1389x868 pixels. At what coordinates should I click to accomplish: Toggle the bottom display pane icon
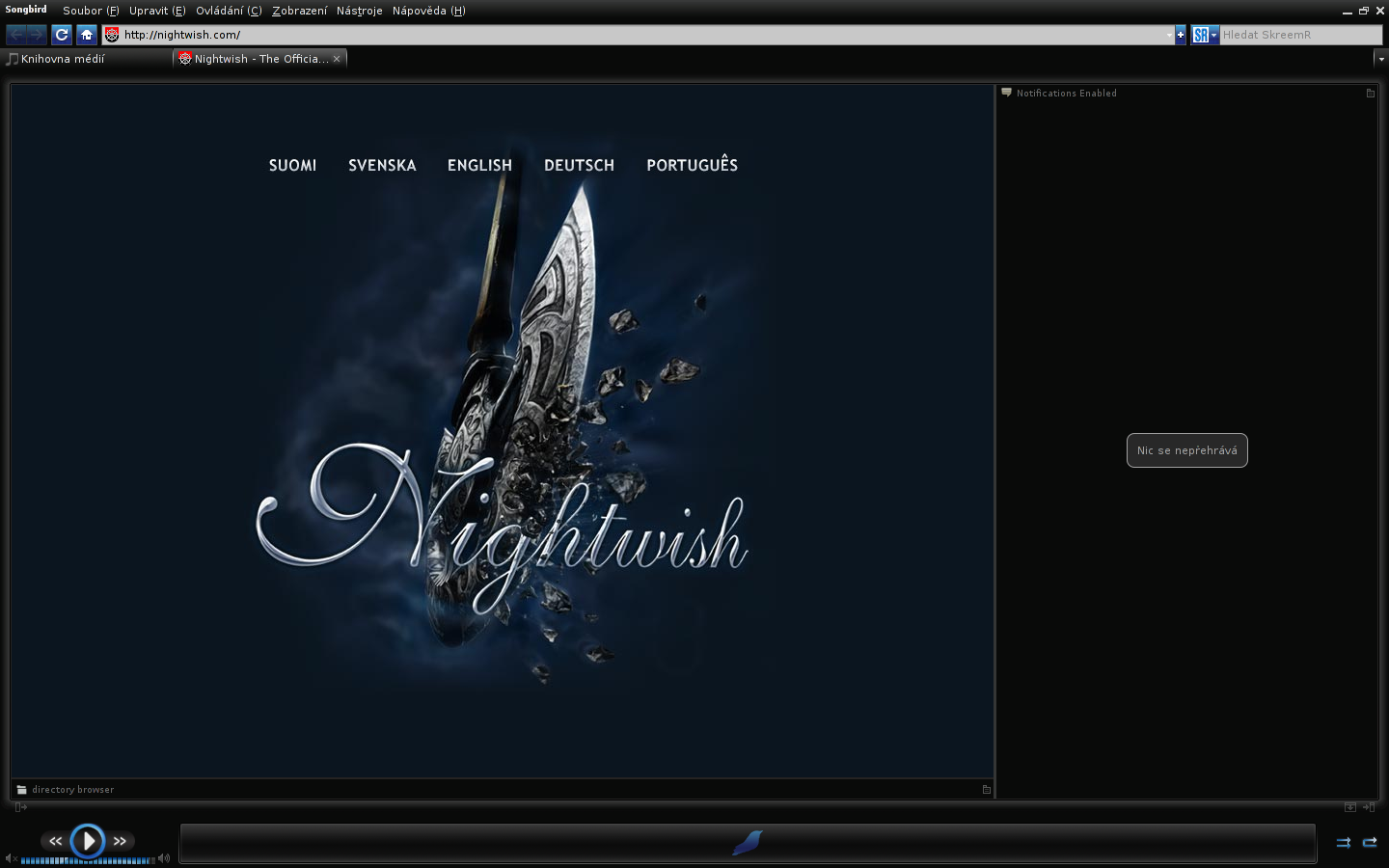point(1350,807)
